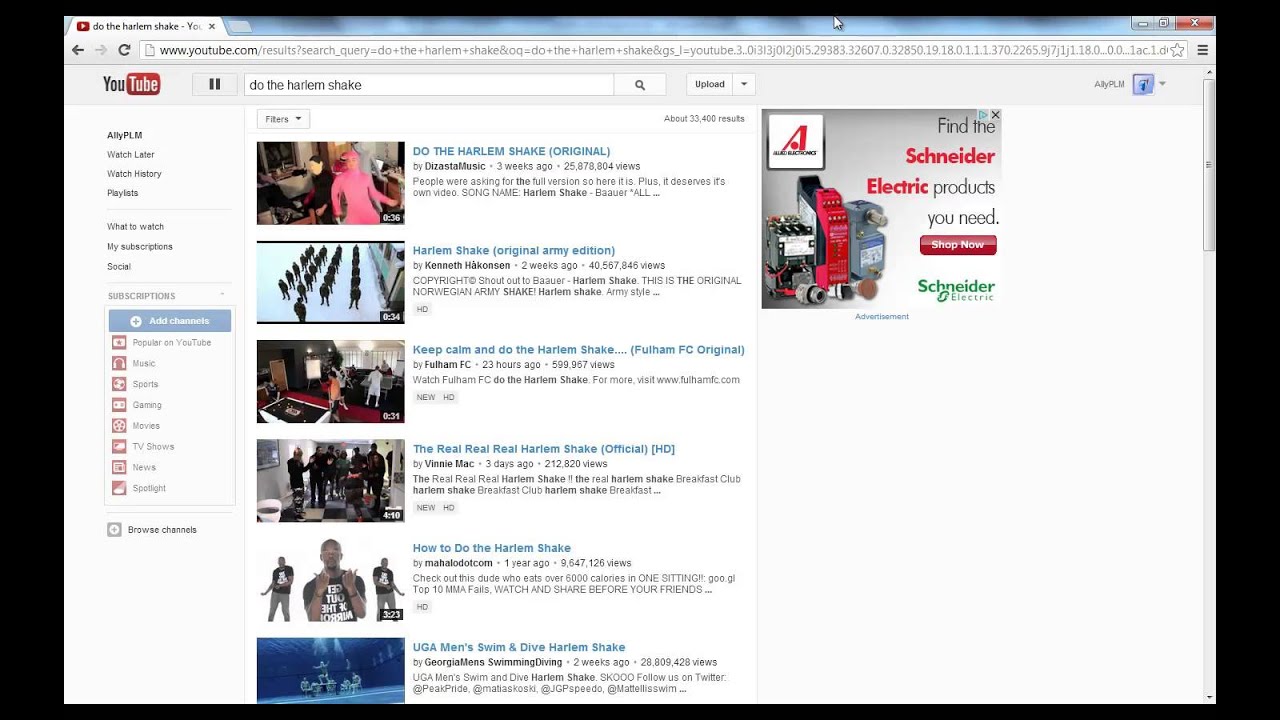The height and width of the screenshot is (720, 1280).
Task: Click the AdChoices icon on the ad
Action: 983,115
